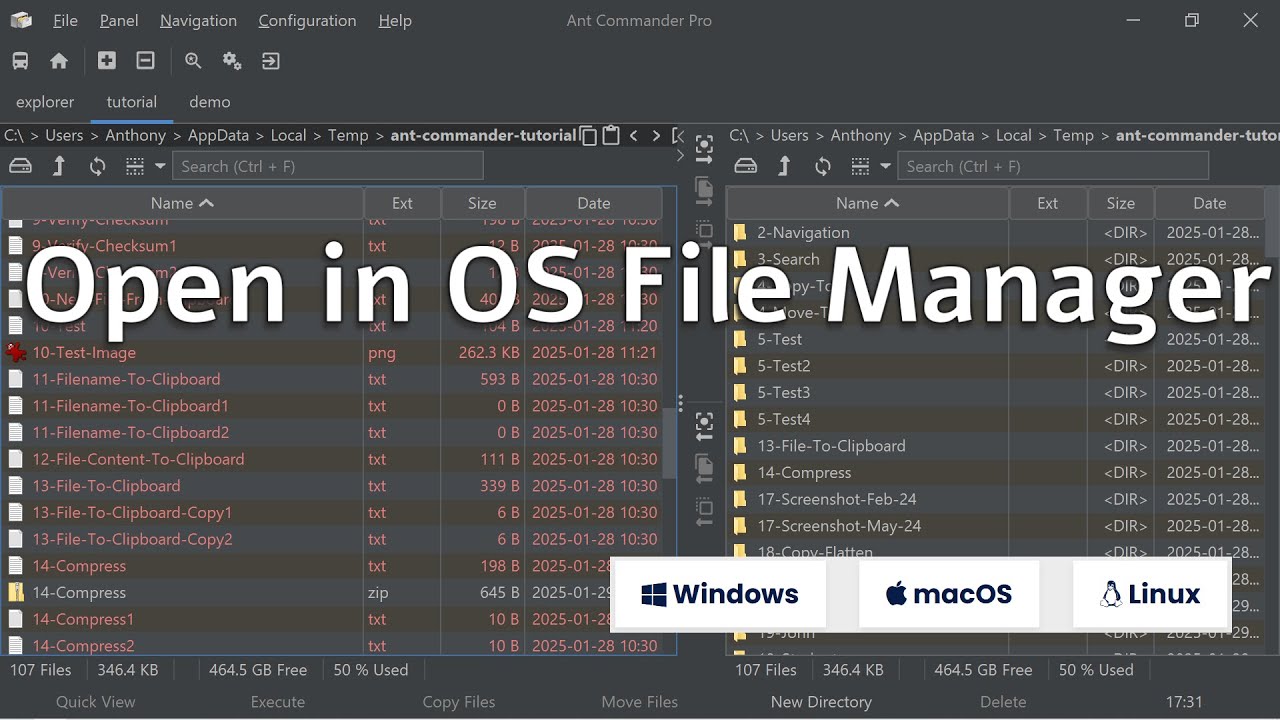Add a new tab with the plus icon
1280x720 pixels.
tap(106, 61)
